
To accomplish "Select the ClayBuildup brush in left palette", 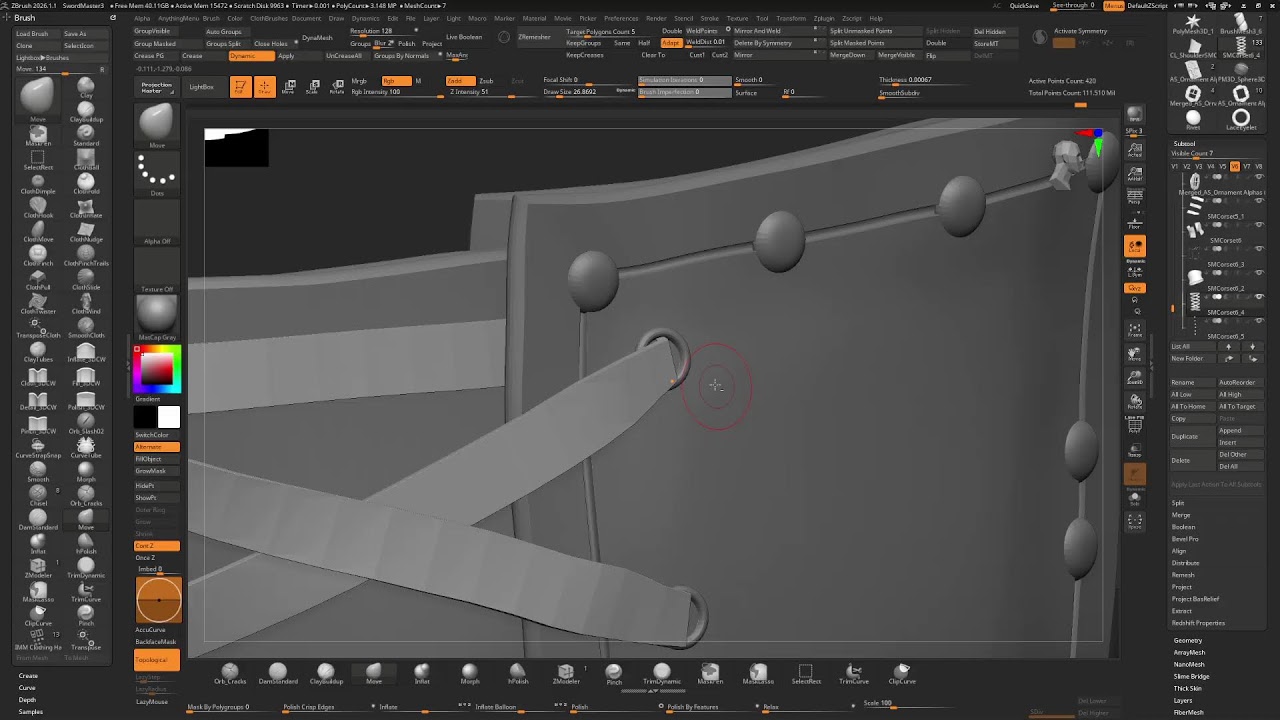I will click(x=86, y=111).
